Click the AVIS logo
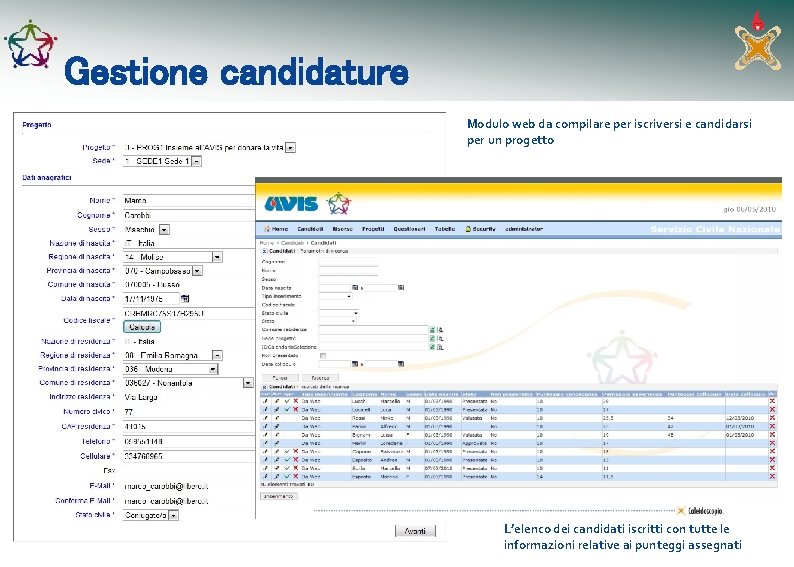This screenshot has width=794, height=567. tap(291, 204)
